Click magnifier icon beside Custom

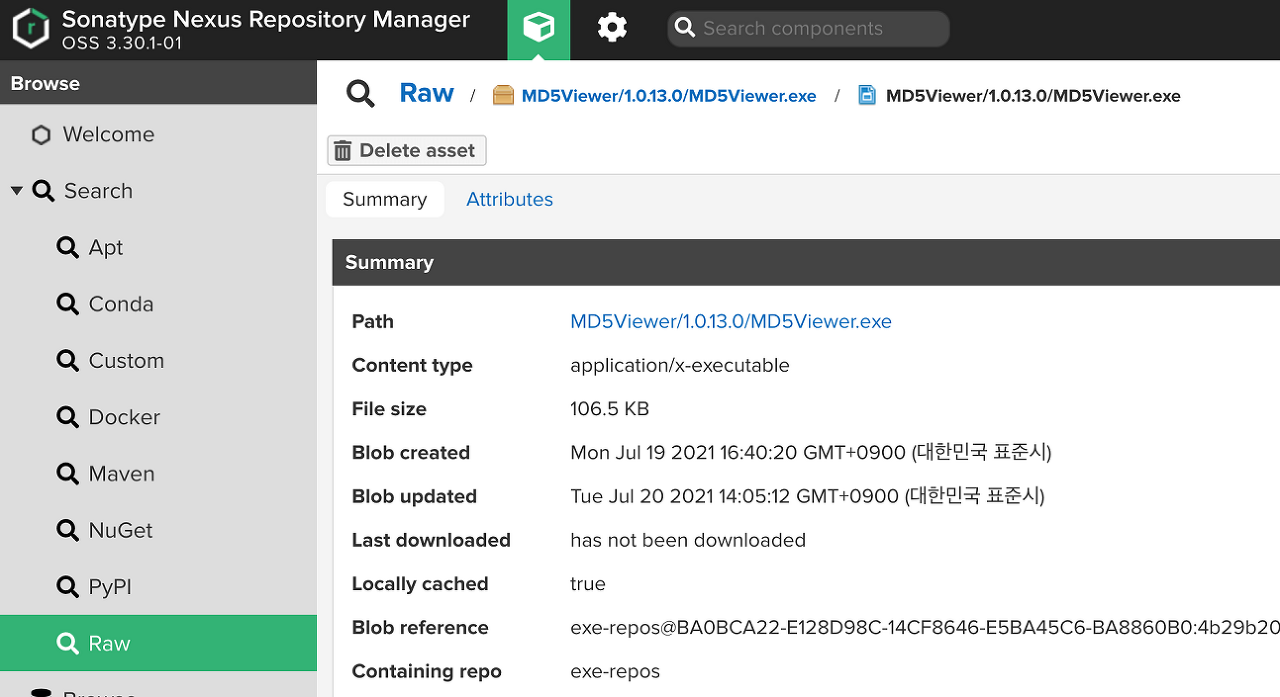coord(67,360)
